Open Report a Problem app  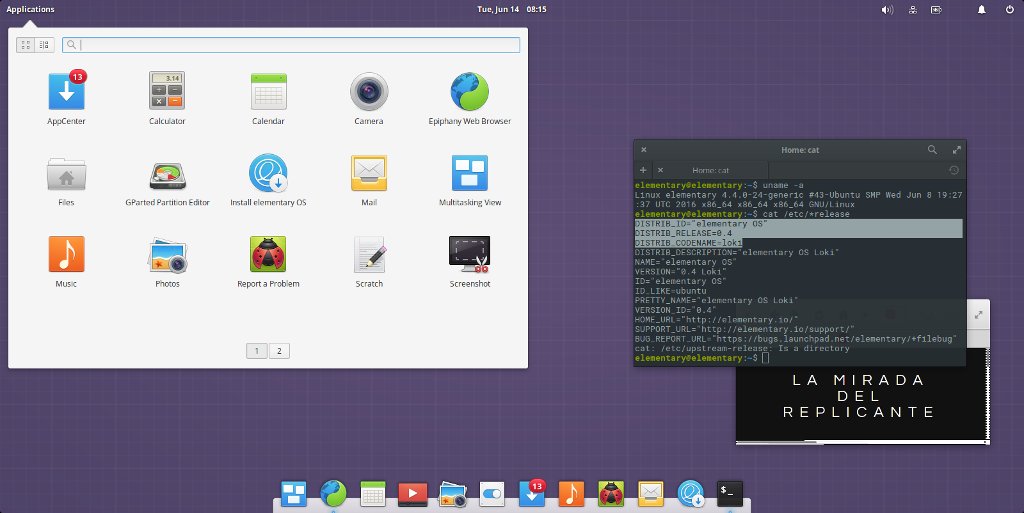pos(267,256)
